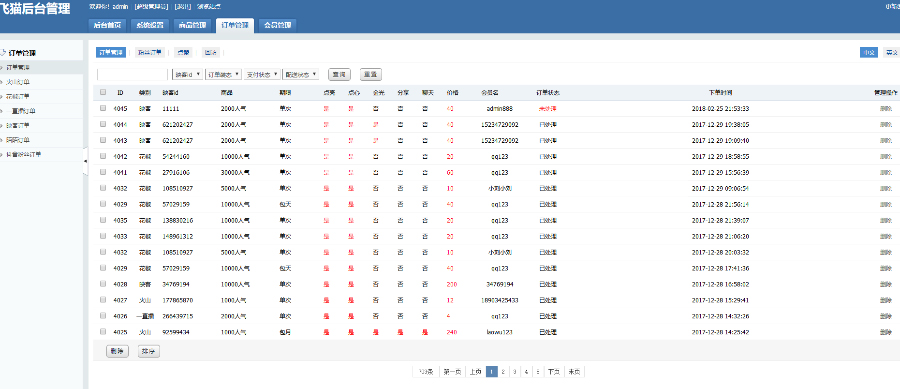Click the delete link in row 4025

(x=886, y=332)
